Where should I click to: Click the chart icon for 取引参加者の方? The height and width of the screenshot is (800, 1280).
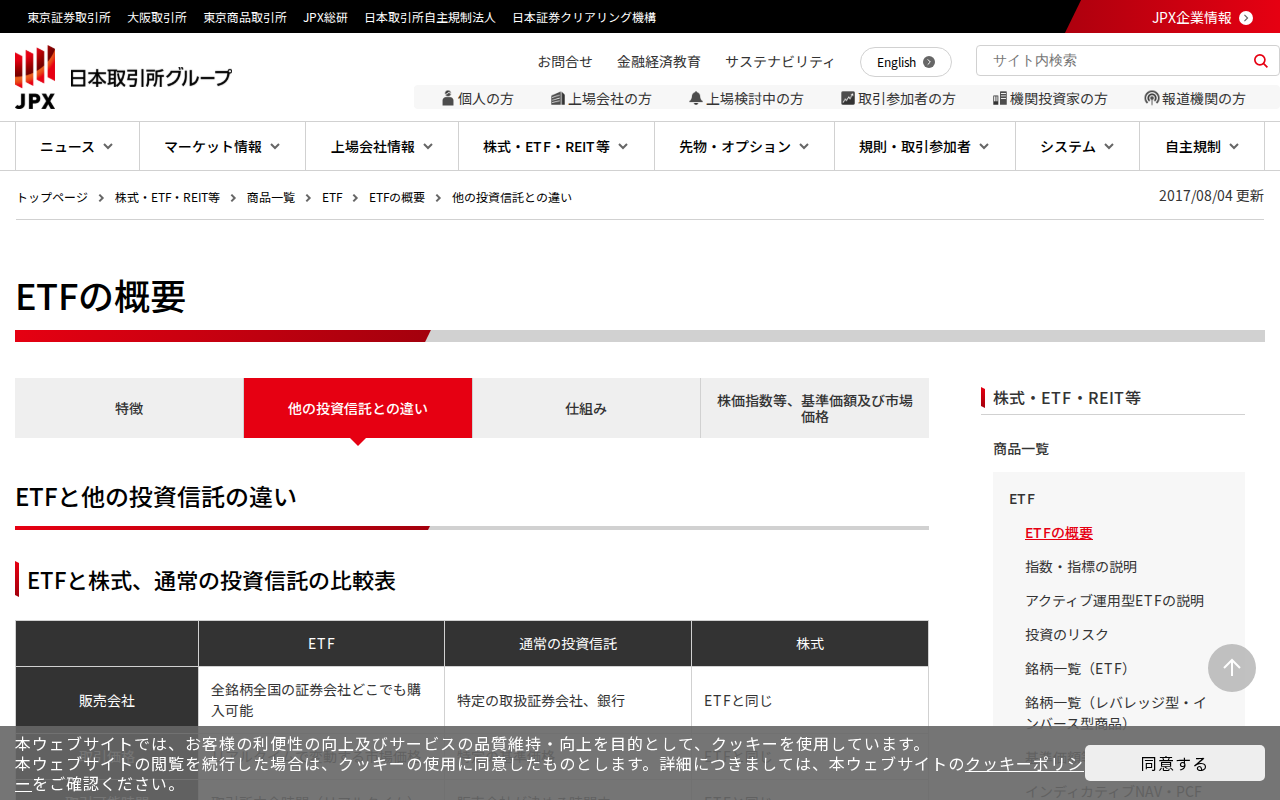pos(848,98)
